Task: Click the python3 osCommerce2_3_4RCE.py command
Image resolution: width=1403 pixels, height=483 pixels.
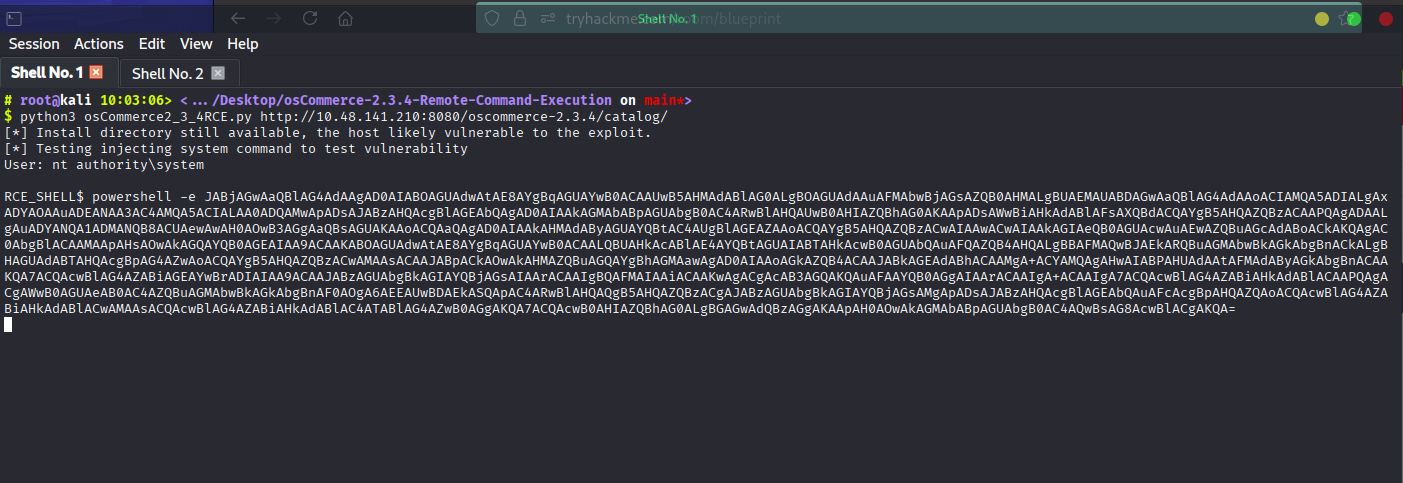Action: (x=137, y=117)
